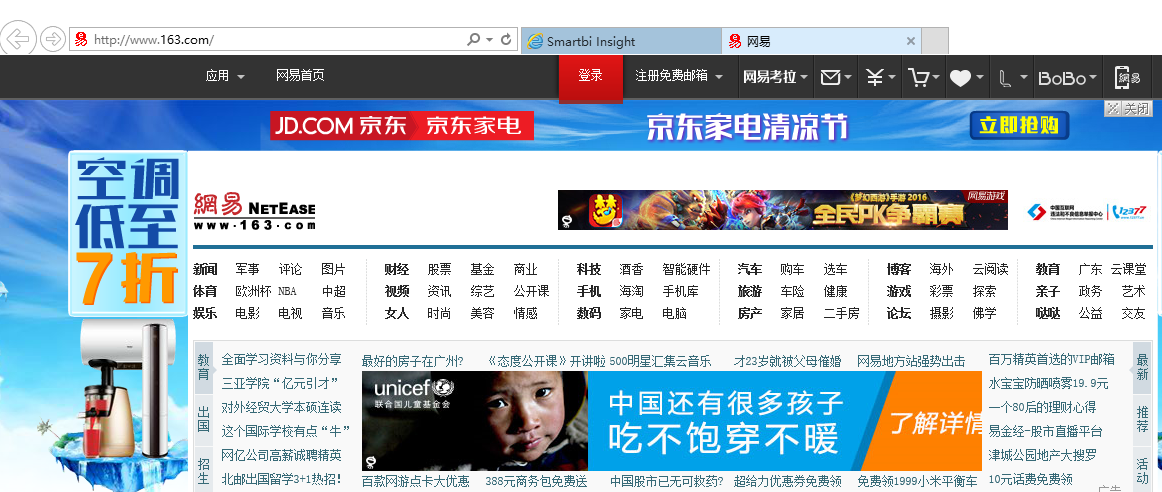Open the 财经 channel
The image size is (1162, 492).
(396, 270)
